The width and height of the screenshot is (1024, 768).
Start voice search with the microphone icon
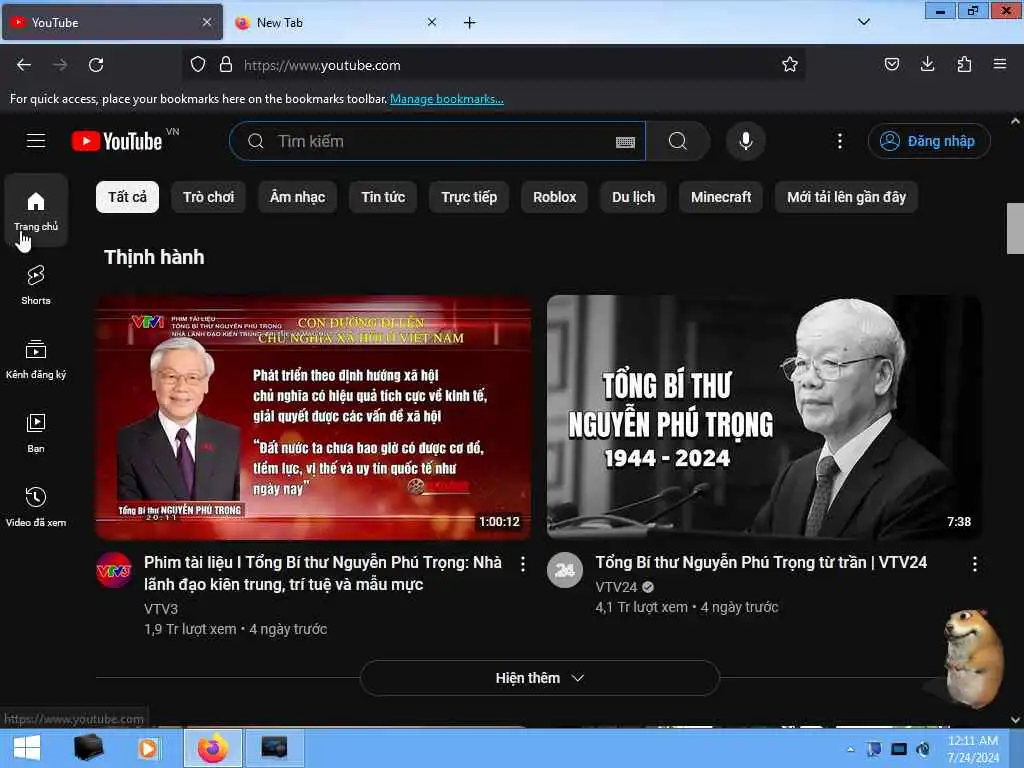tap(745, 141)
